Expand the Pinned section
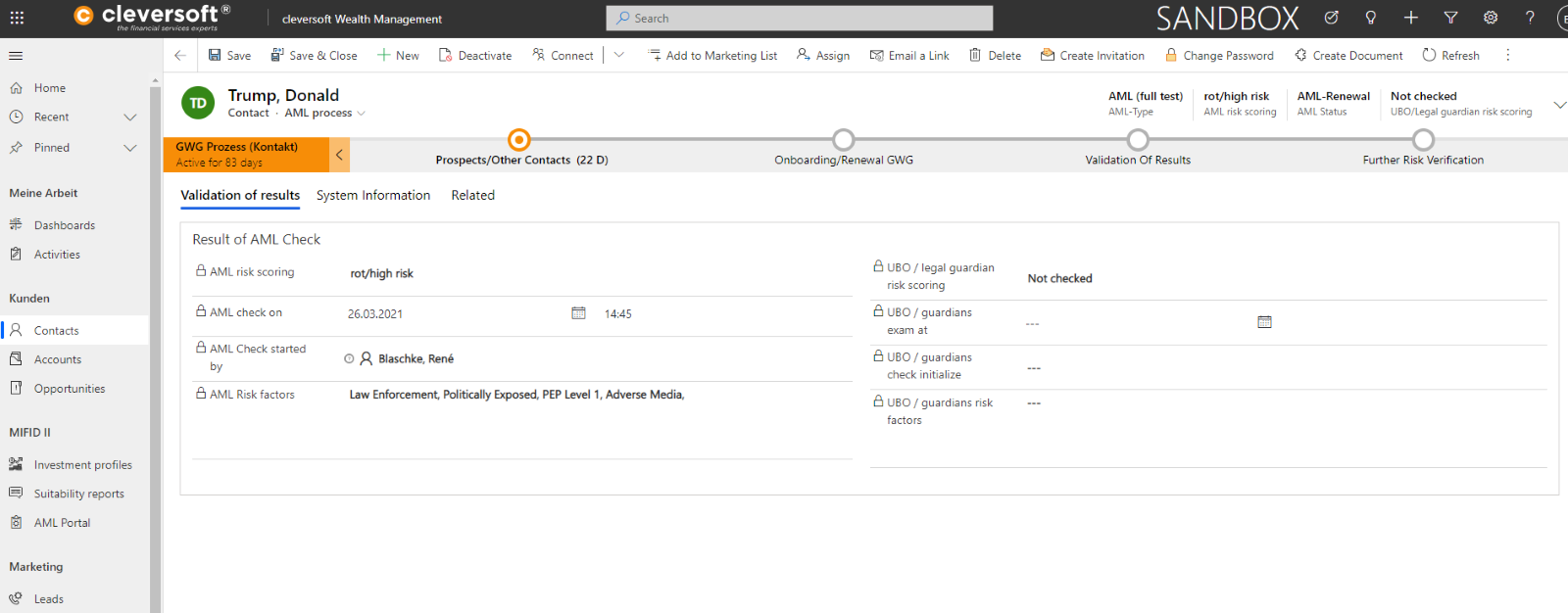The height and width of the screenshot is (613, 1568). click(129, 148)
